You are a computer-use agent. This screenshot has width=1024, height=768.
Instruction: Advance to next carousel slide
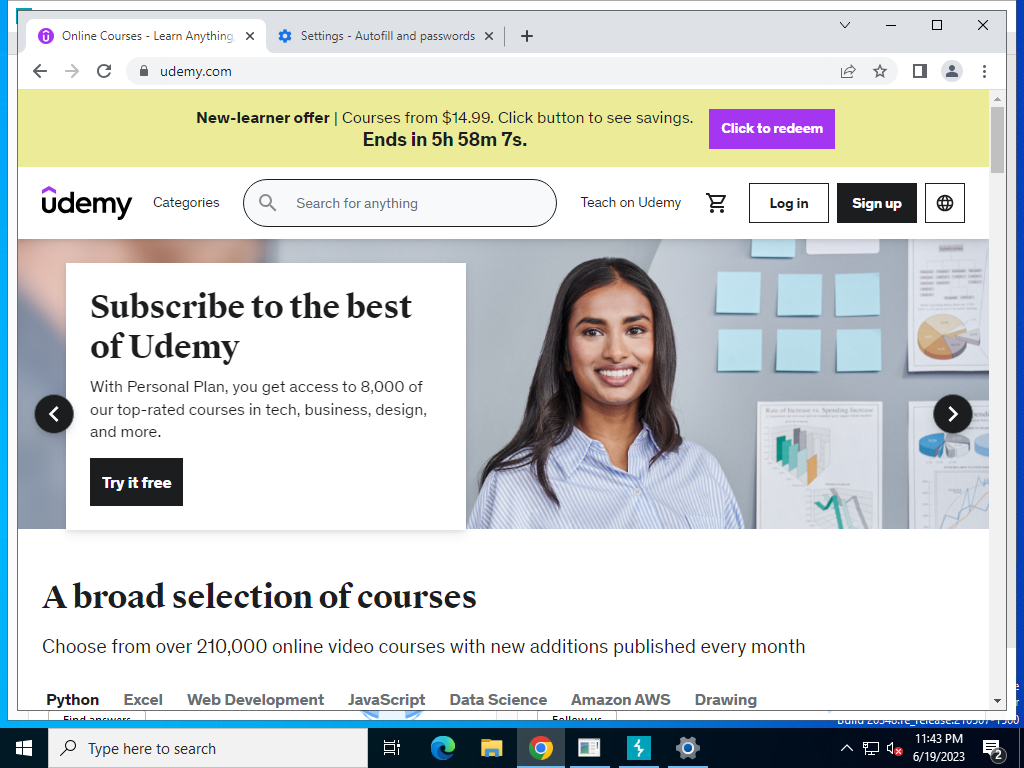click(952, 413)
